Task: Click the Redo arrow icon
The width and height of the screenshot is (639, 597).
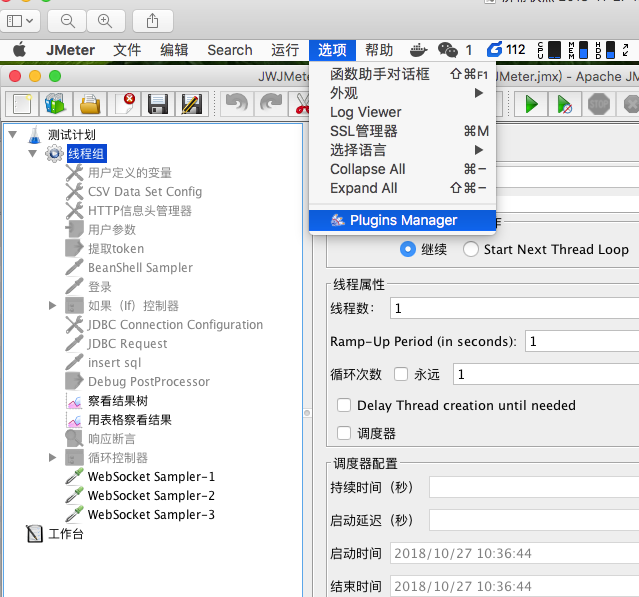Action: [x=271, y=104]
